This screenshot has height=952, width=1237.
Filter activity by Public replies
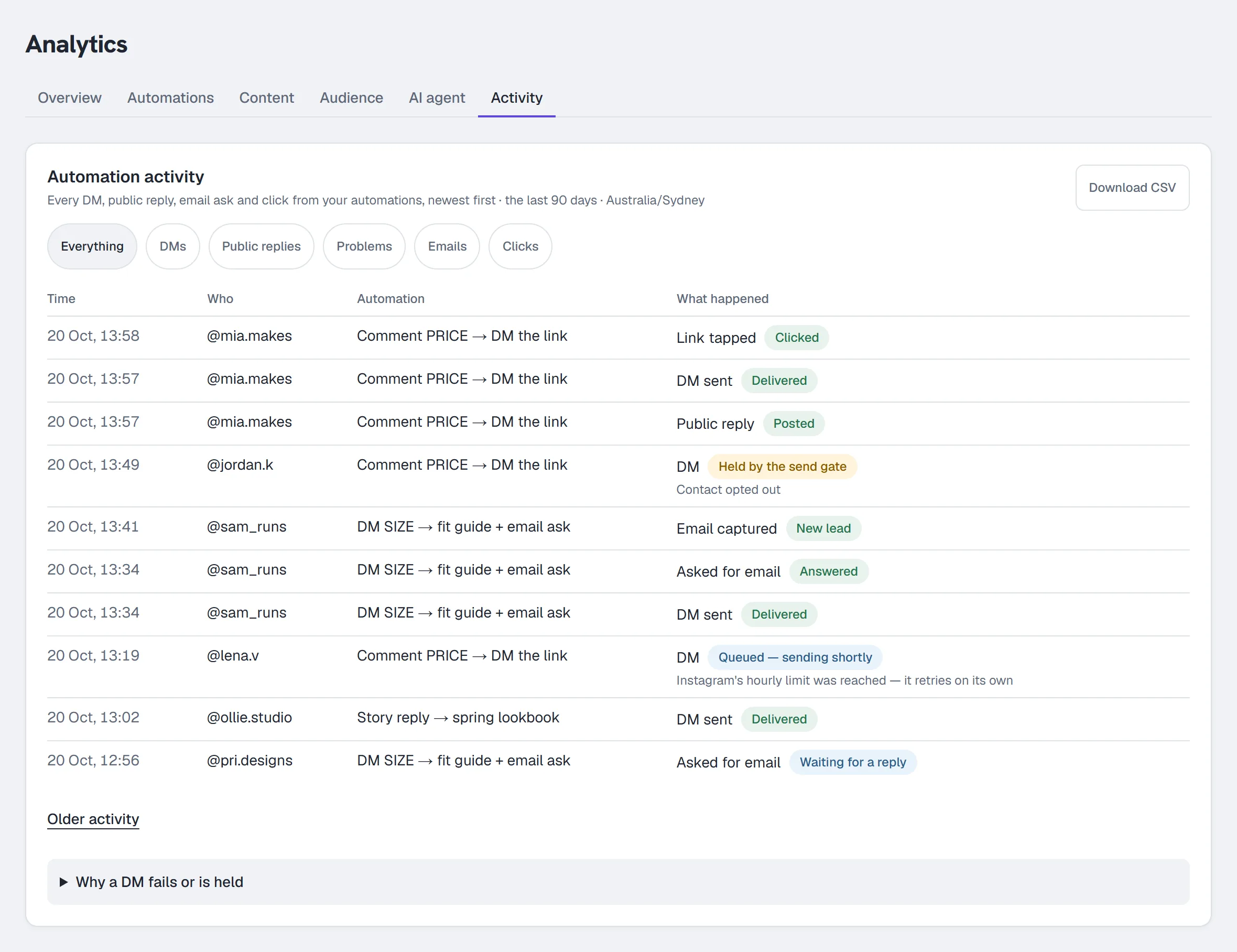click(x=261, y=246)
